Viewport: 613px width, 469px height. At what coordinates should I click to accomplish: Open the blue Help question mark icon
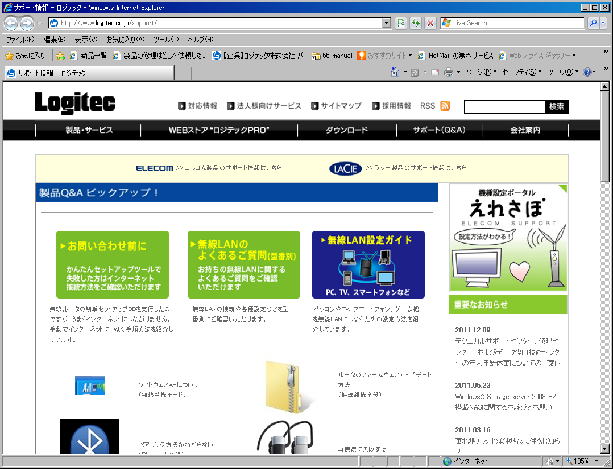pyautogui.click(x=587, y=72)
